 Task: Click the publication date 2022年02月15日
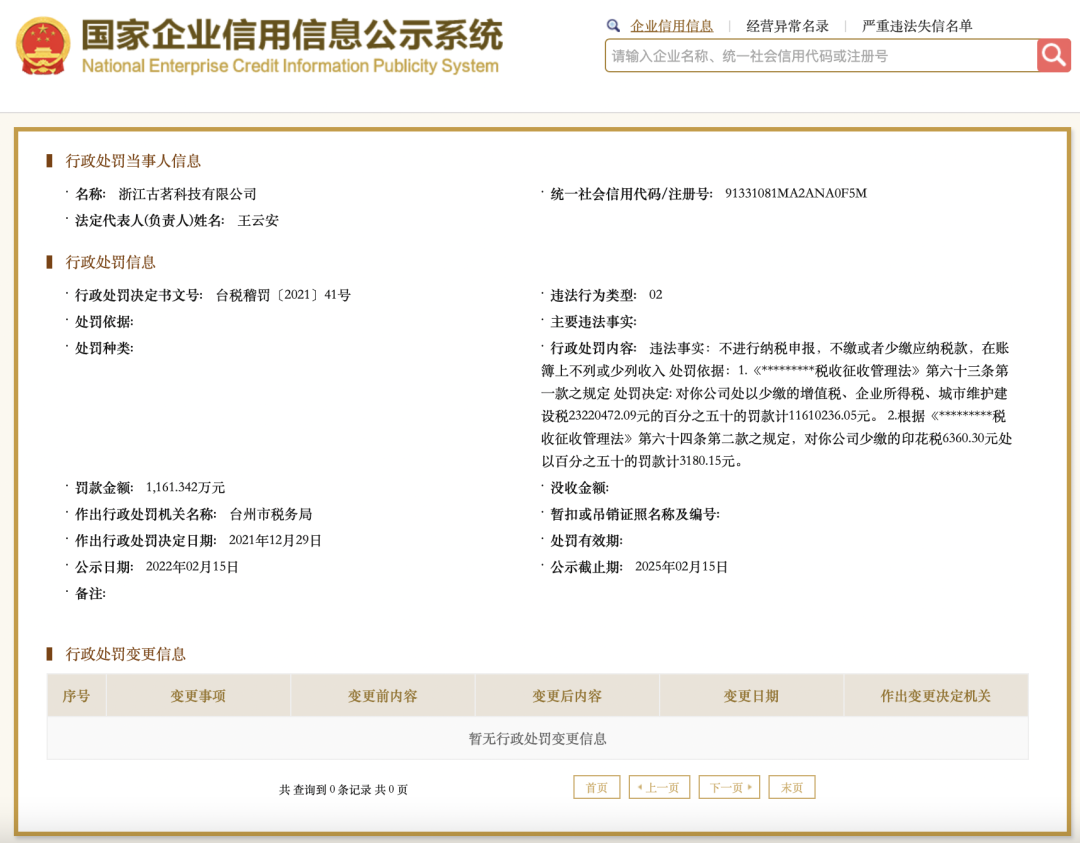[x=192, y=567]
